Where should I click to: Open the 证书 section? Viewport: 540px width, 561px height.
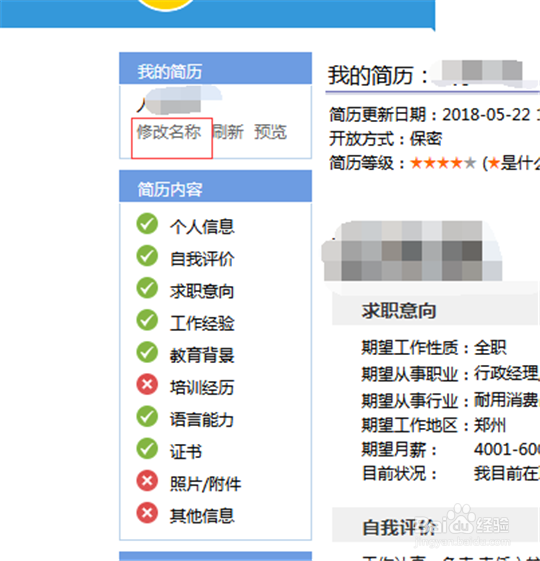click(x=186, y=452)
